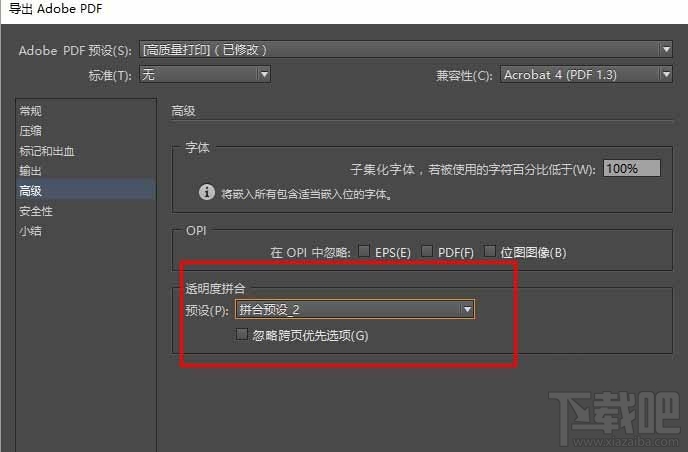The image size is (688, 452).
Task: Click the subset fonts 100% field
Action: click(631, 168)
